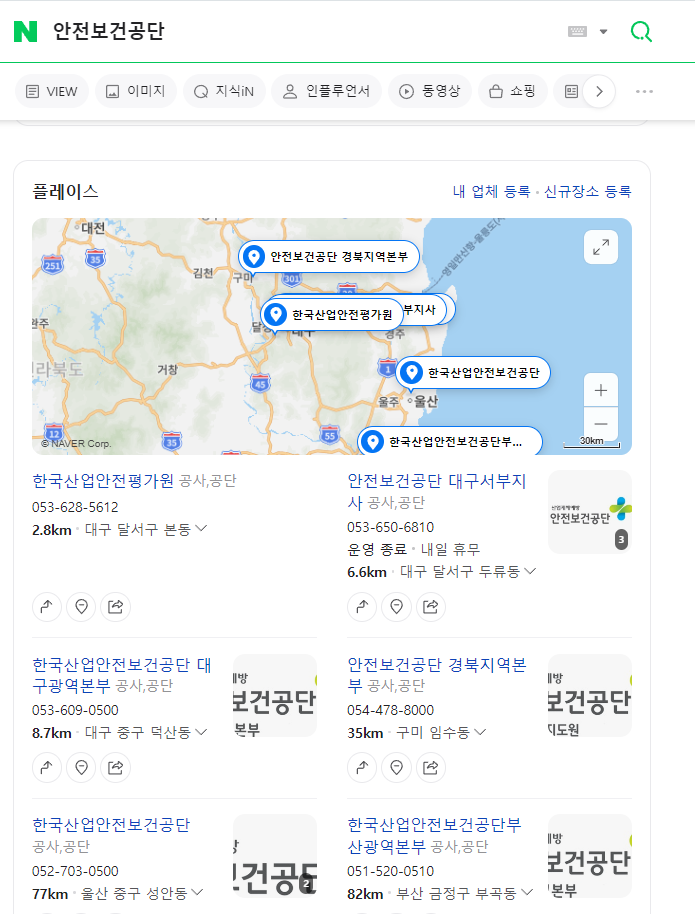This screenshot has height=914, width=695.
Task: Click the green Naver N logo
Action: (x=25, y=31)
